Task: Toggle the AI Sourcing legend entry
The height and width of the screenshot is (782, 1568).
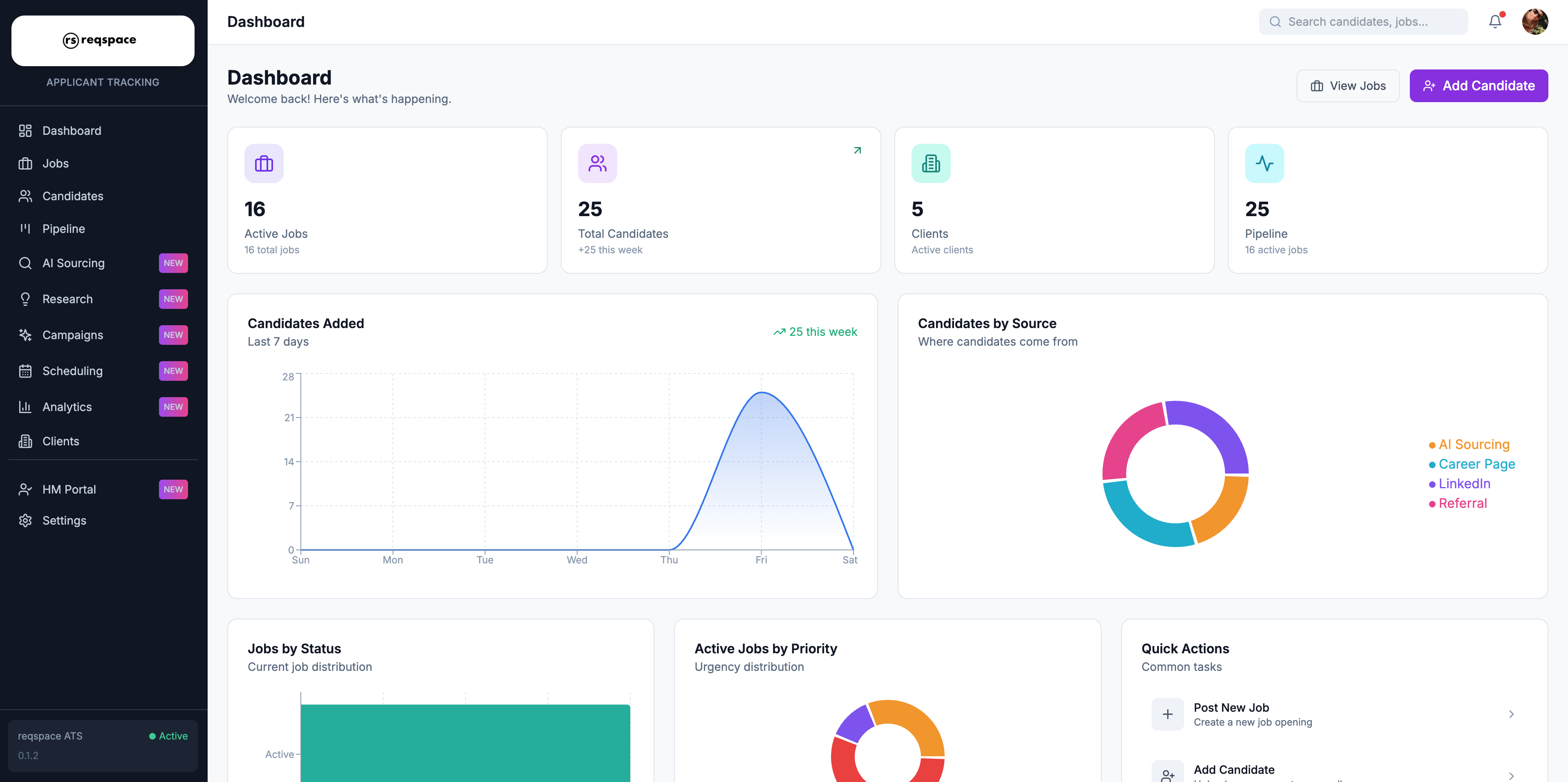Action: coord(1469,444)
